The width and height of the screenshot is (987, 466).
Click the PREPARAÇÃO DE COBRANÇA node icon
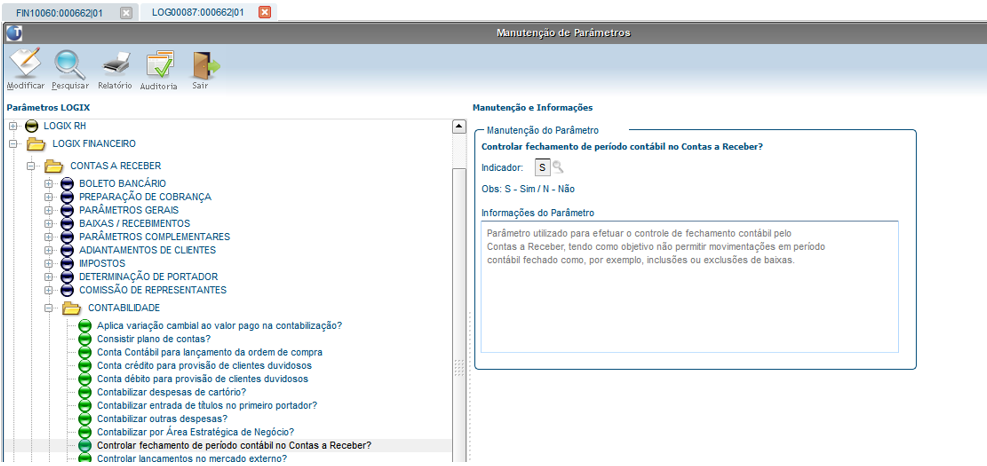[x=67, y=197]
